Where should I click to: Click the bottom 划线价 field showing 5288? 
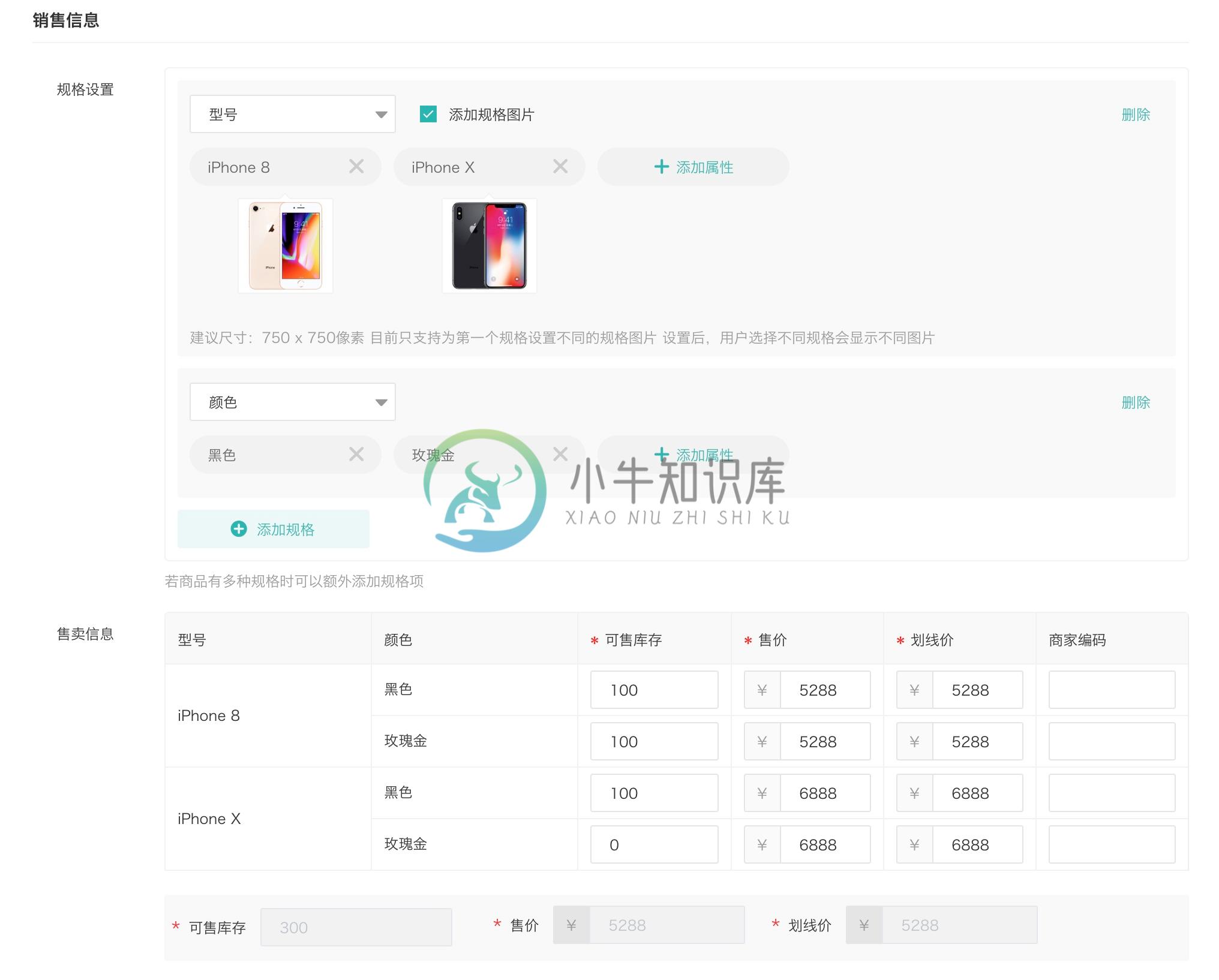[x=959, y=925]
